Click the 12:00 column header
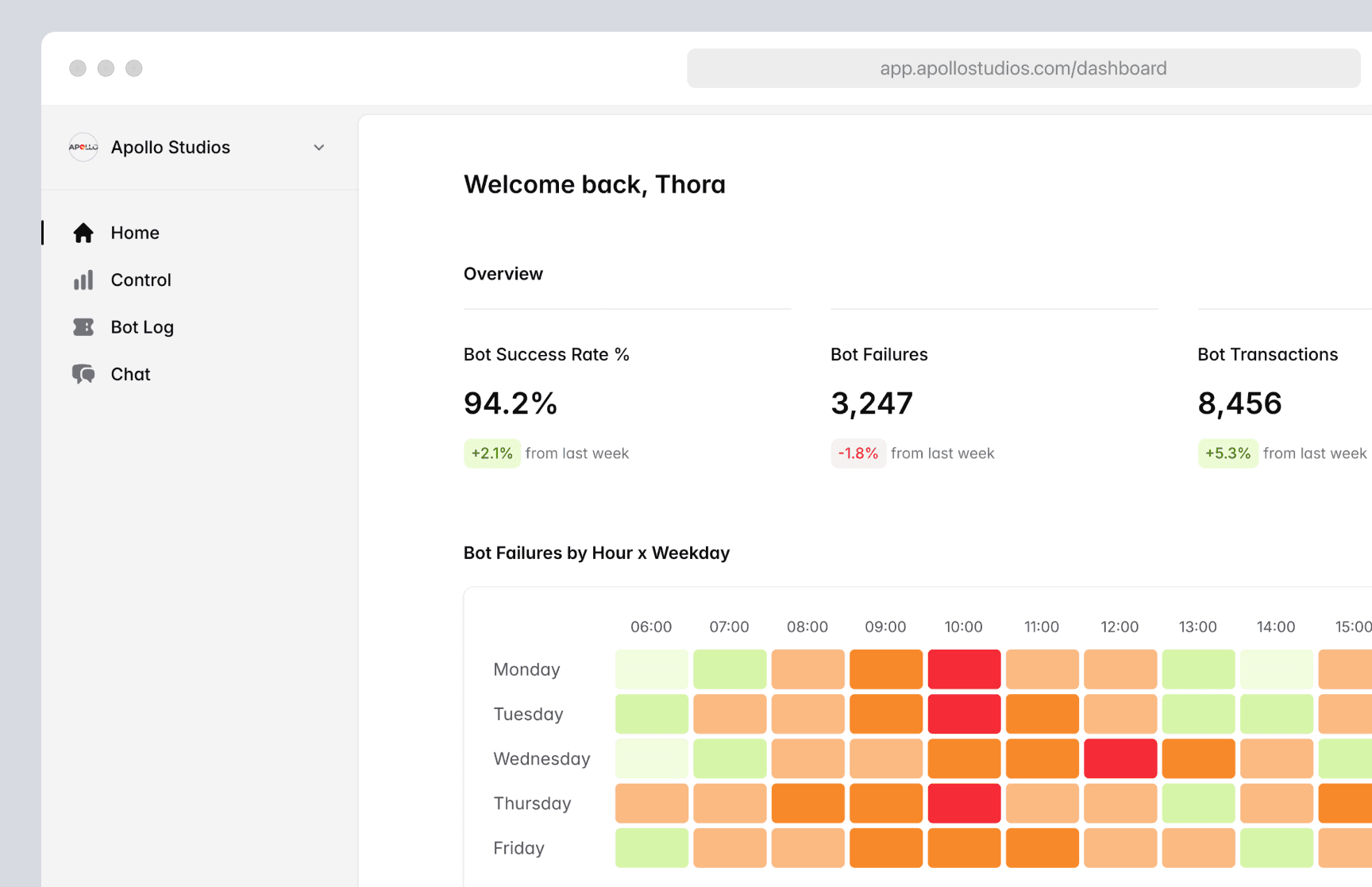Viewport: 1372px width, 887px height. [1120, 627]
